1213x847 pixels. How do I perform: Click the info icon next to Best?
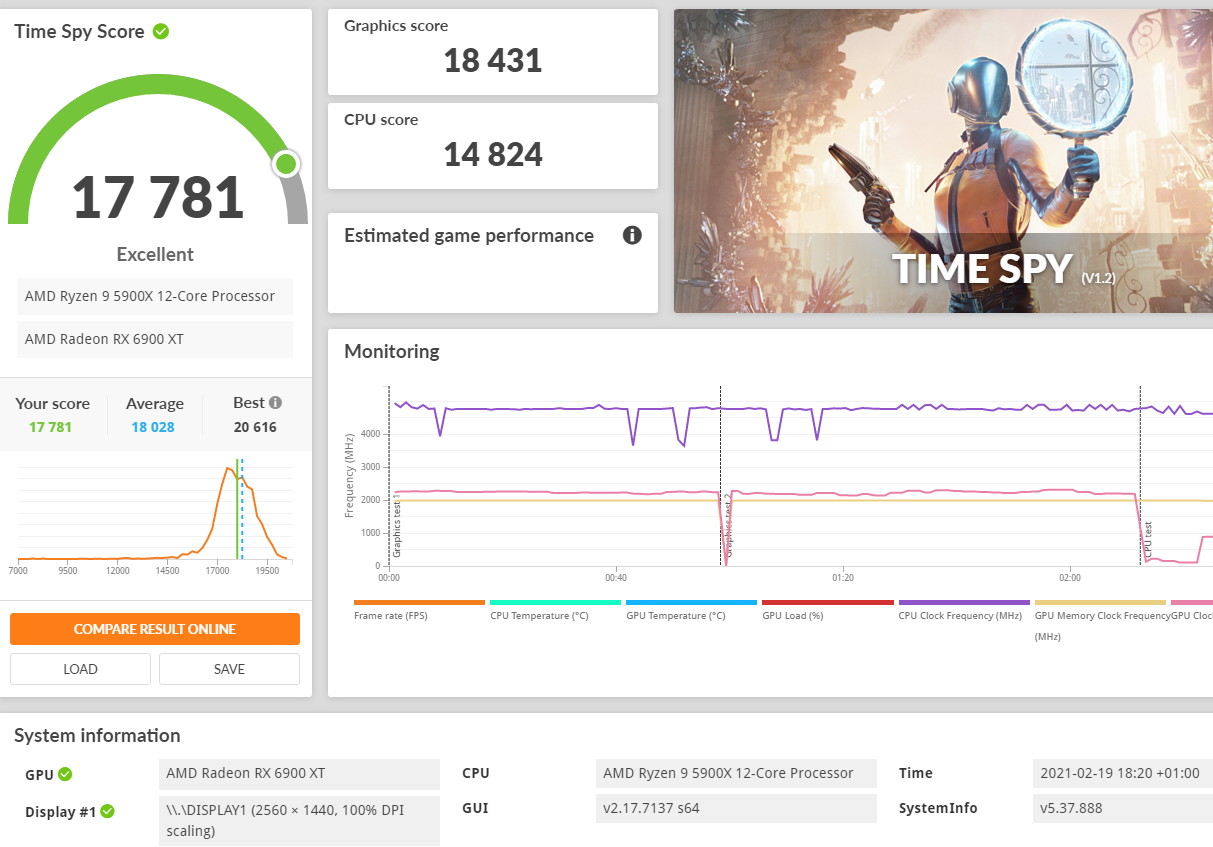[275, 402]
